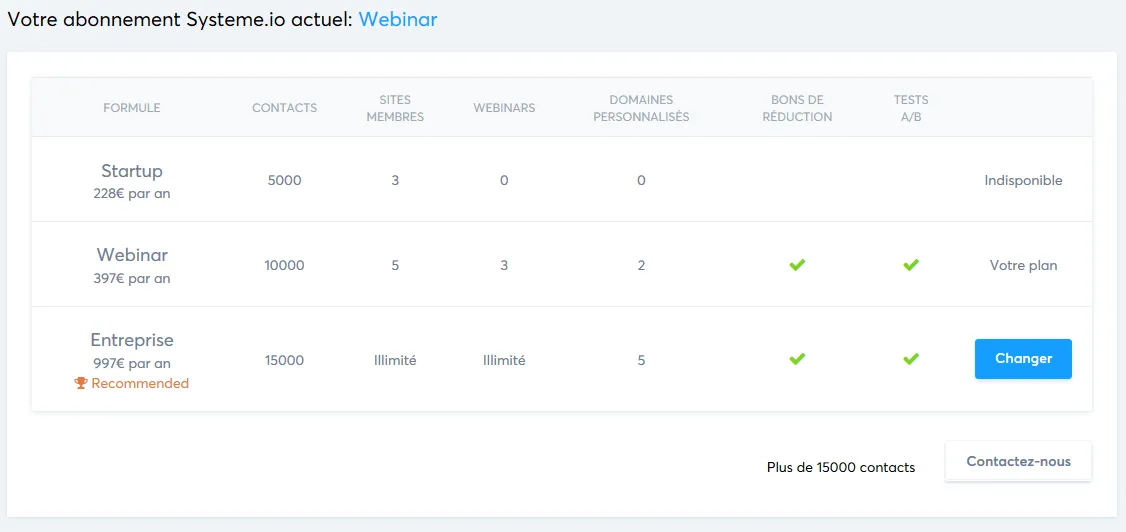Click Webinar row A/B tests checkmark
The image size is (1126, 532).
[x=911, y=265]
